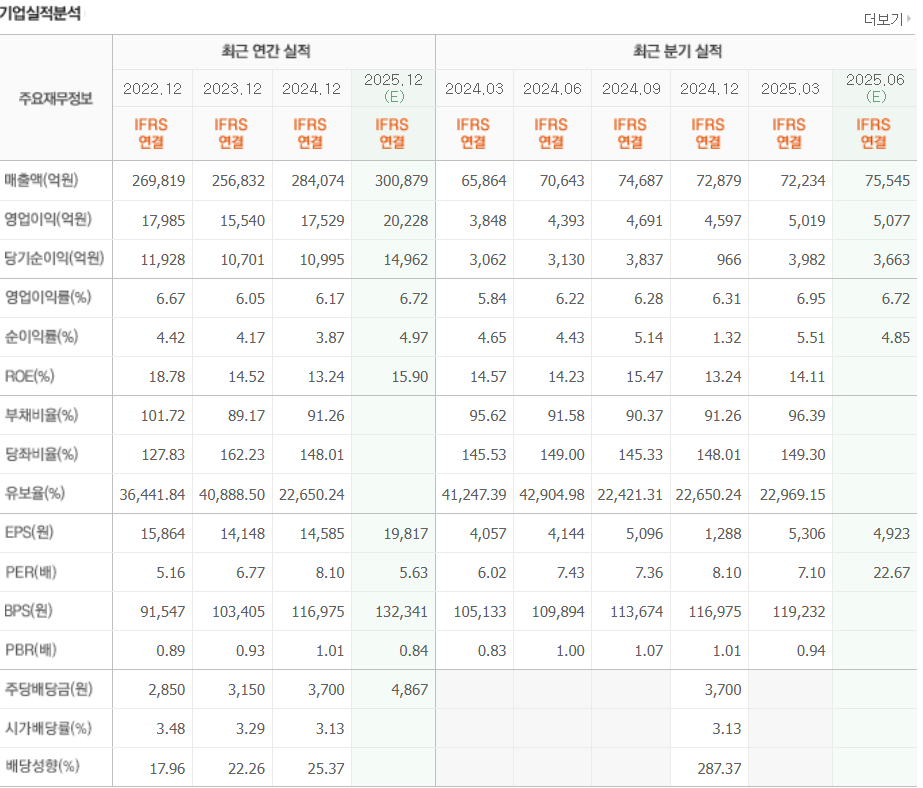This screenshot has height=788, width=923.
Task: Click the 주당배당금(원) row label
Action: [x=48, y=689]
